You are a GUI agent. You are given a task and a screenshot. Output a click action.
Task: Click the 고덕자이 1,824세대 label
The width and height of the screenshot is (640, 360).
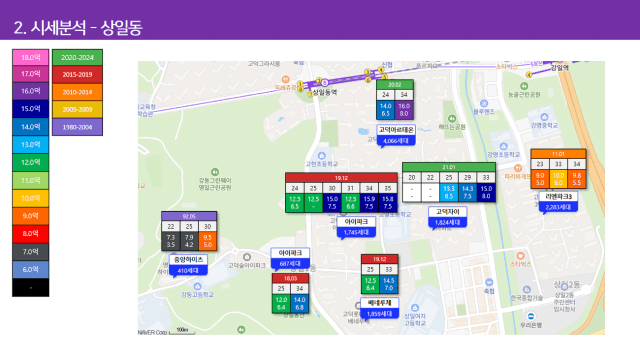click(447, 217)
